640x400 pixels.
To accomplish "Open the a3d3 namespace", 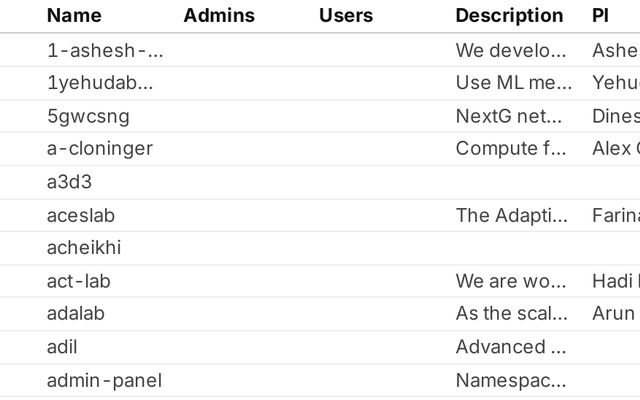I will tap(69, 182).
